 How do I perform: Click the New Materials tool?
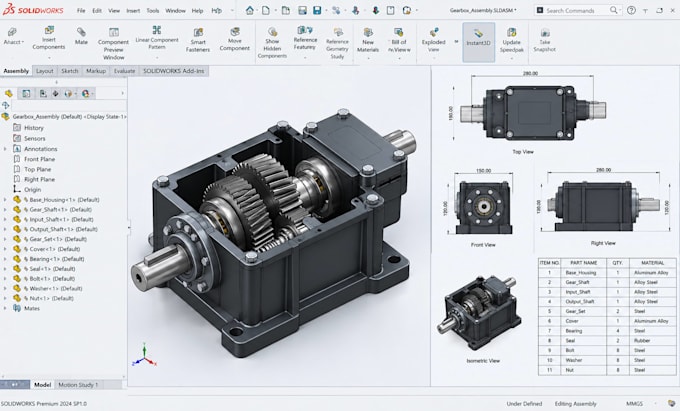coord(368,40)
